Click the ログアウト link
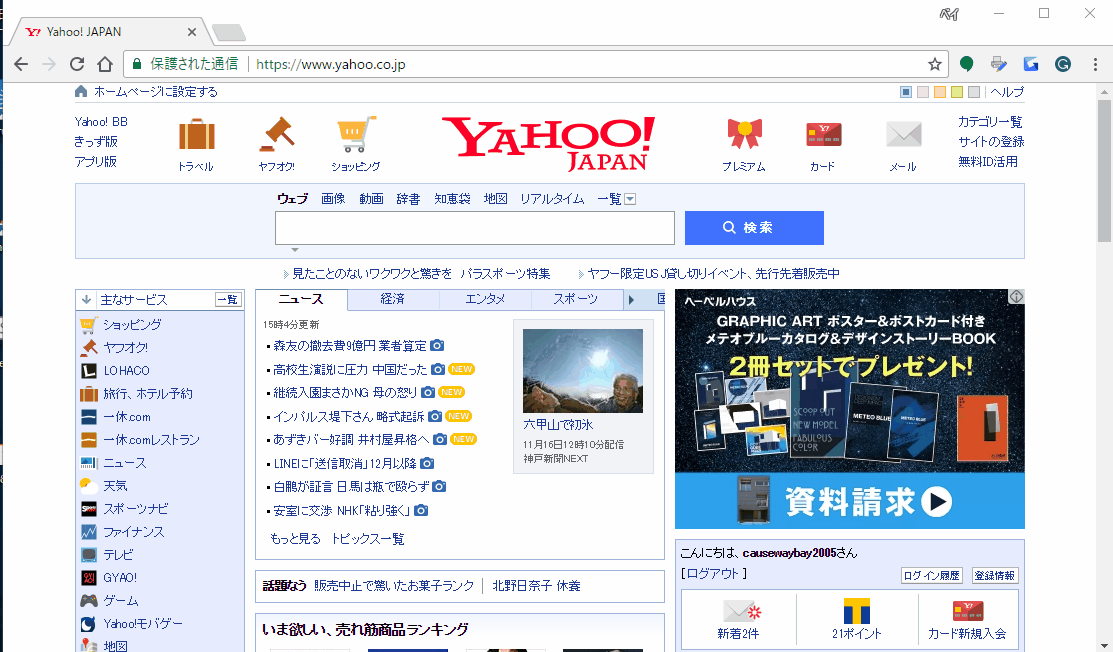 pos(713,573)
